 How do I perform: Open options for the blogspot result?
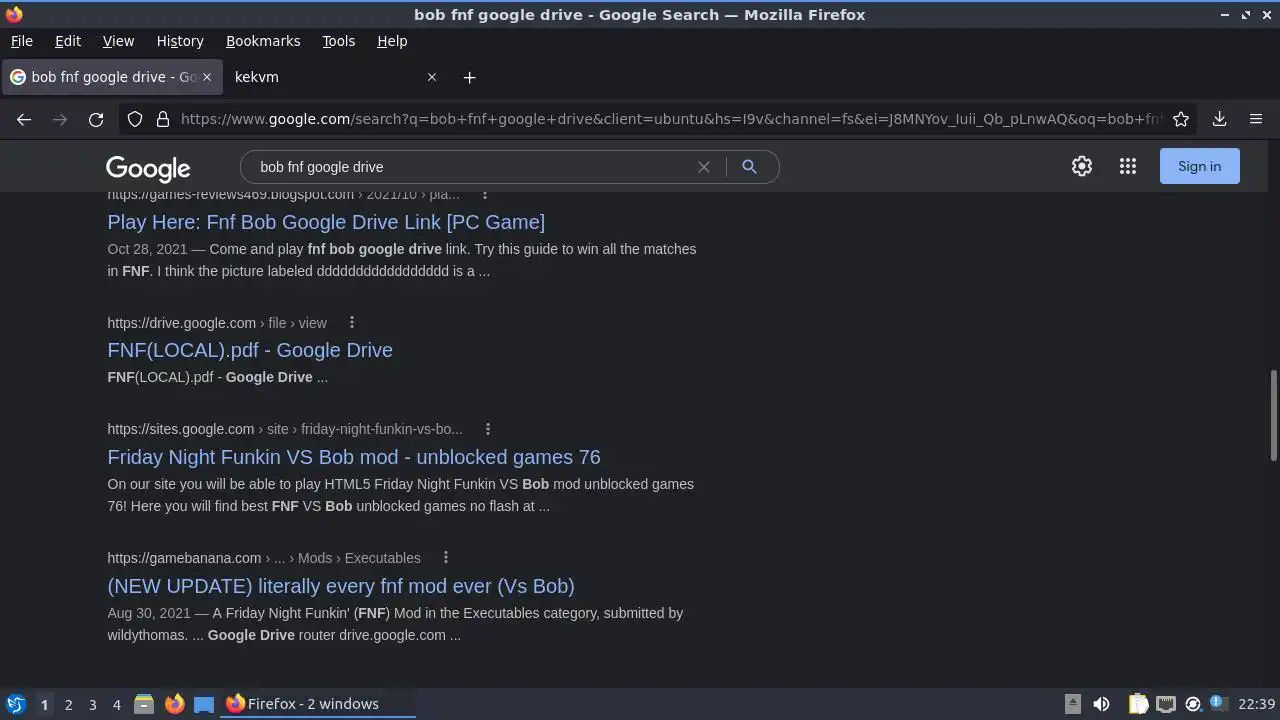tap(485, 194)
